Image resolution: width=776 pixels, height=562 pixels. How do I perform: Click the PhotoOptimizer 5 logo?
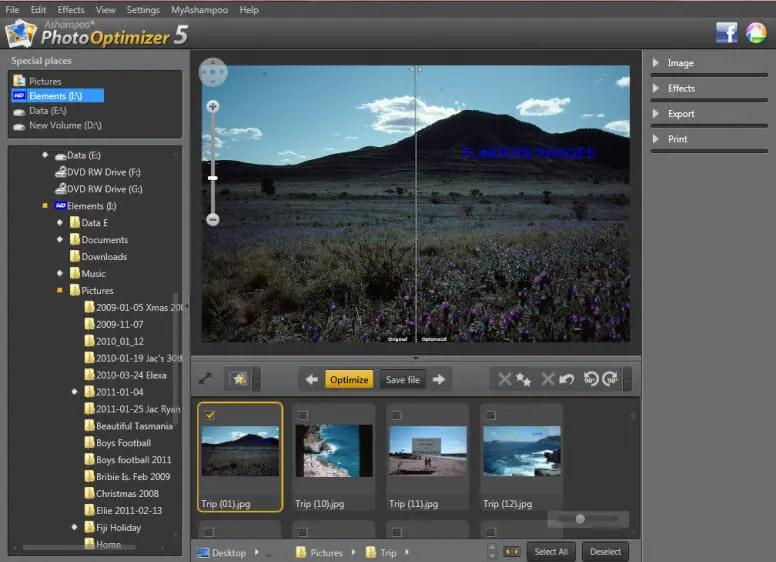click(x=97, y=34)
